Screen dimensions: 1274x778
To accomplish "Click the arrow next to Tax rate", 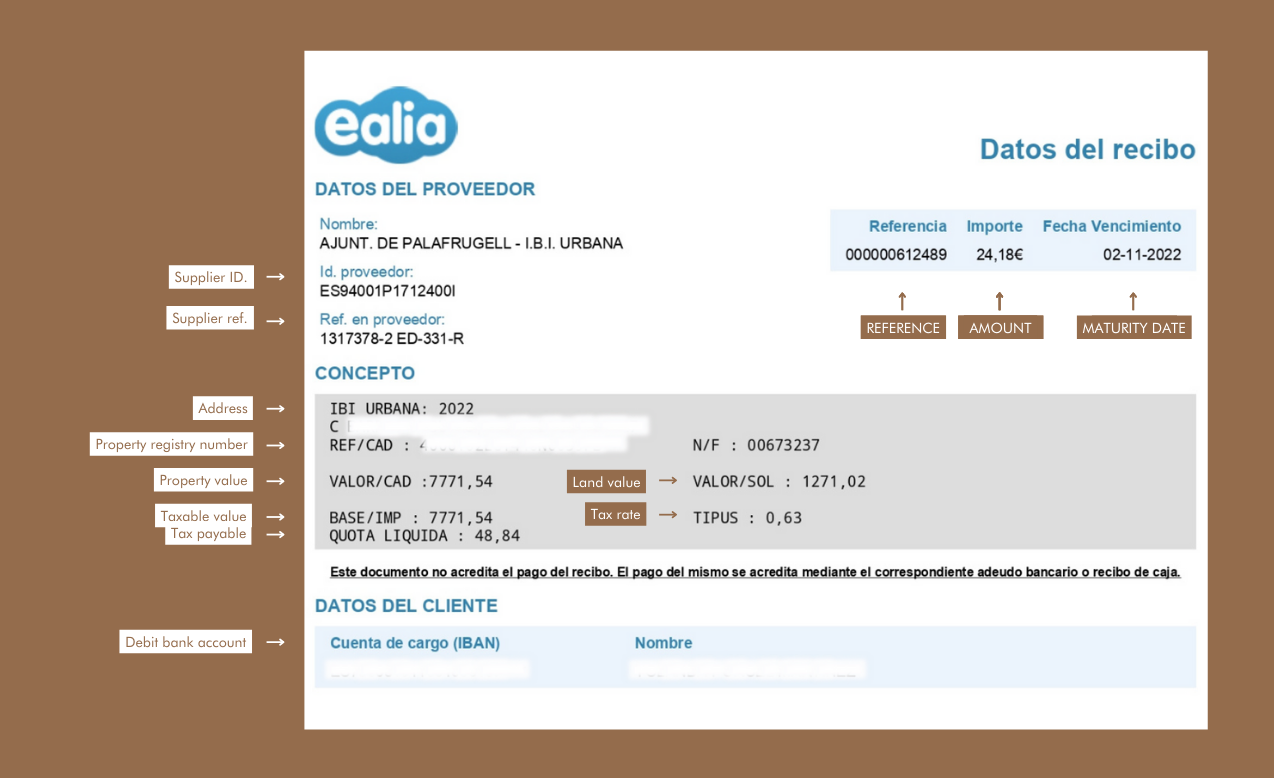I will coord(669,515).
